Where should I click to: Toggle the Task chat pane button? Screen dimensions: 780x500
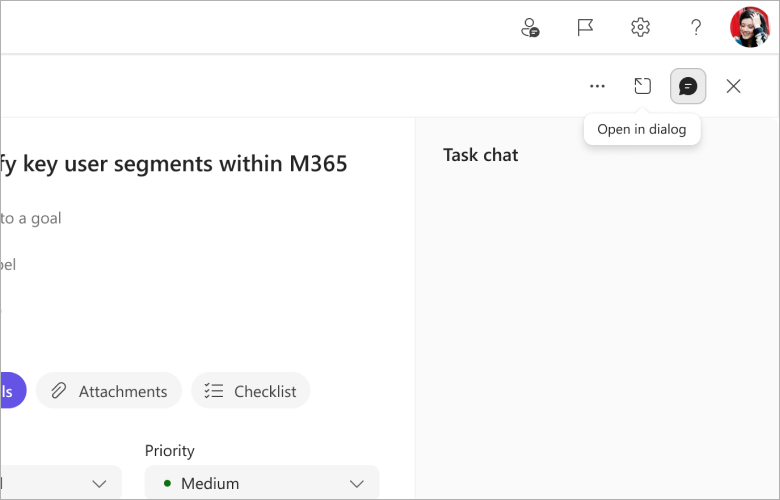(x=688, y=86)
